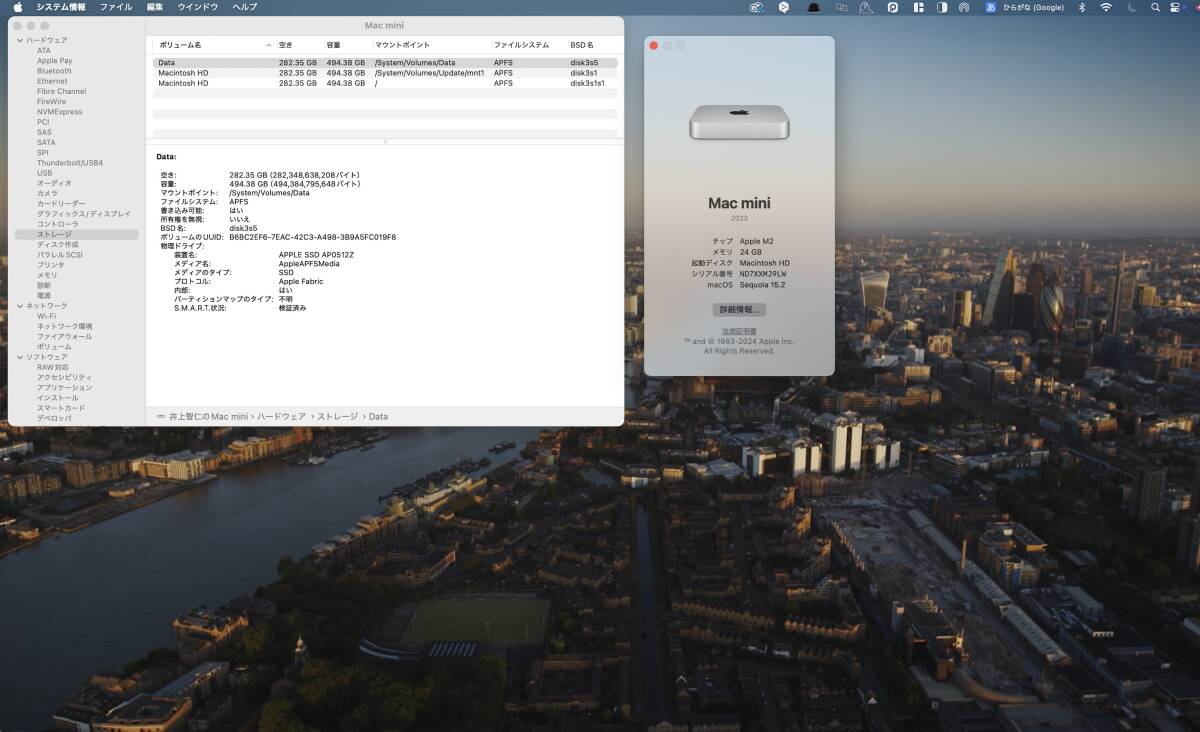Click the Mac mini image in About window

[x=739, y=122]
